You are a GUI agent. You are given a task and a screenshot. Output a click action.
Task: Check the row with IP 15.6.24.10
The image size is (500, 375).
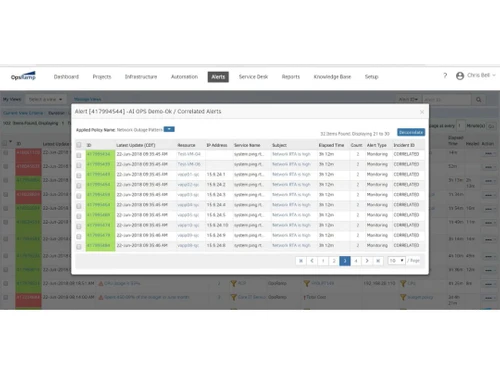79,226
